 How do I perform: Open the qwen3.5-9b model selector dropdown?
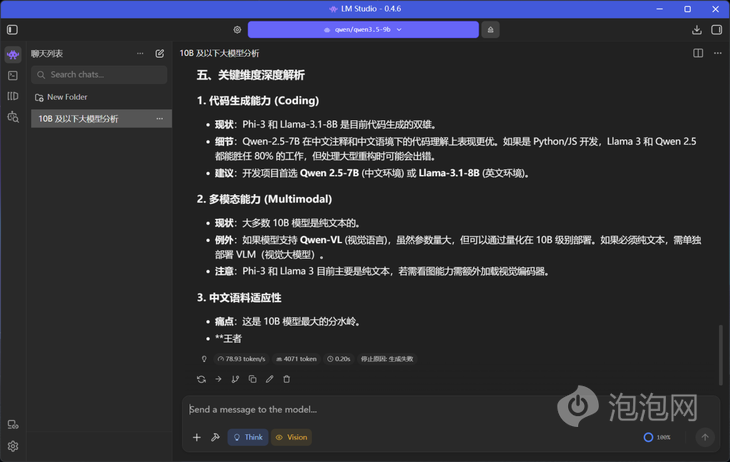[x=363, y=30]
